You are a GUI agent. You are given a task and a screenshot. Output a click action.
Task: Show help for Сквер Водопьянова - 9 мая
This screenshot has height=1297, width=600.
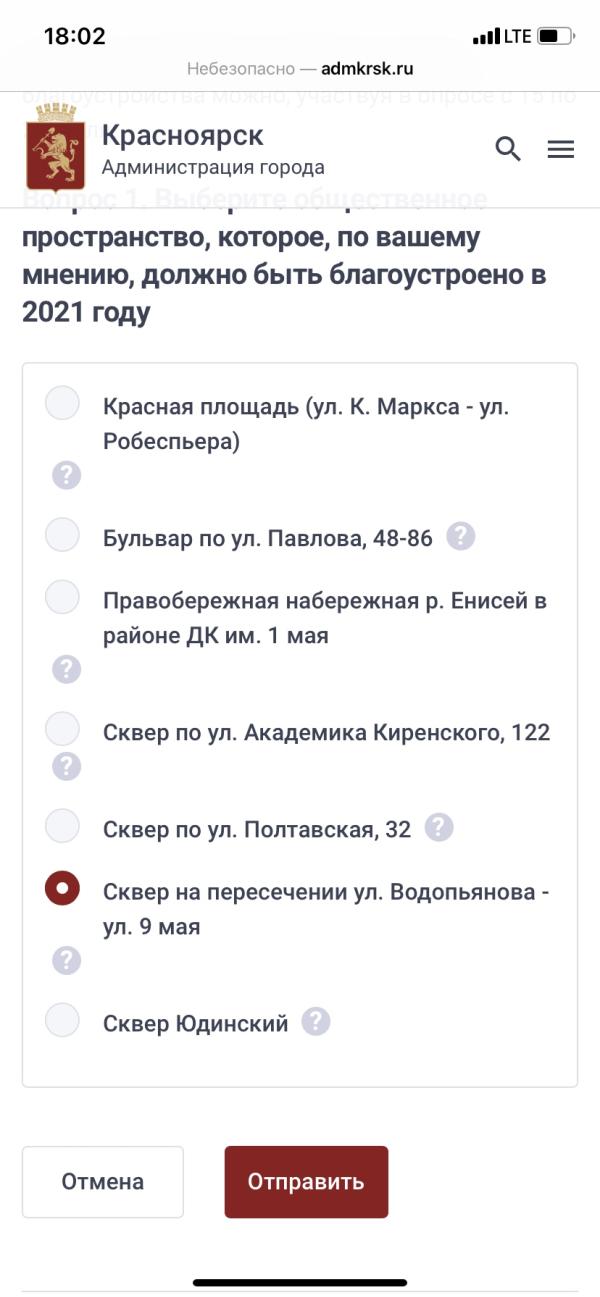point(66,960)
